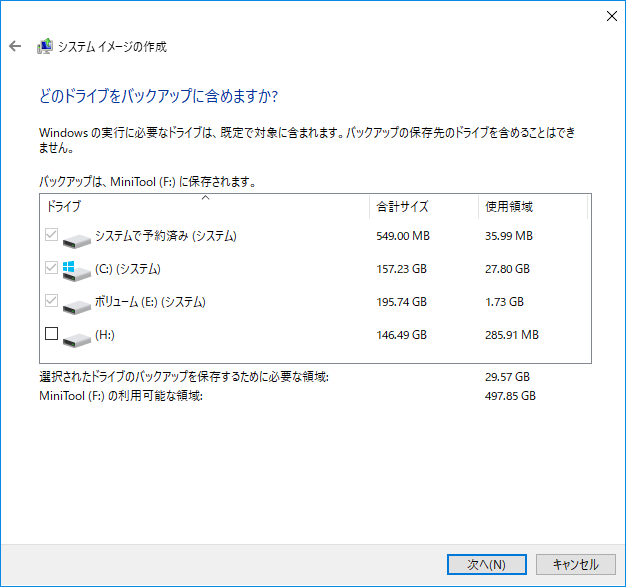Click the sort arrow above the drive column
Viewport: 626px width, 587px height.
205,198
